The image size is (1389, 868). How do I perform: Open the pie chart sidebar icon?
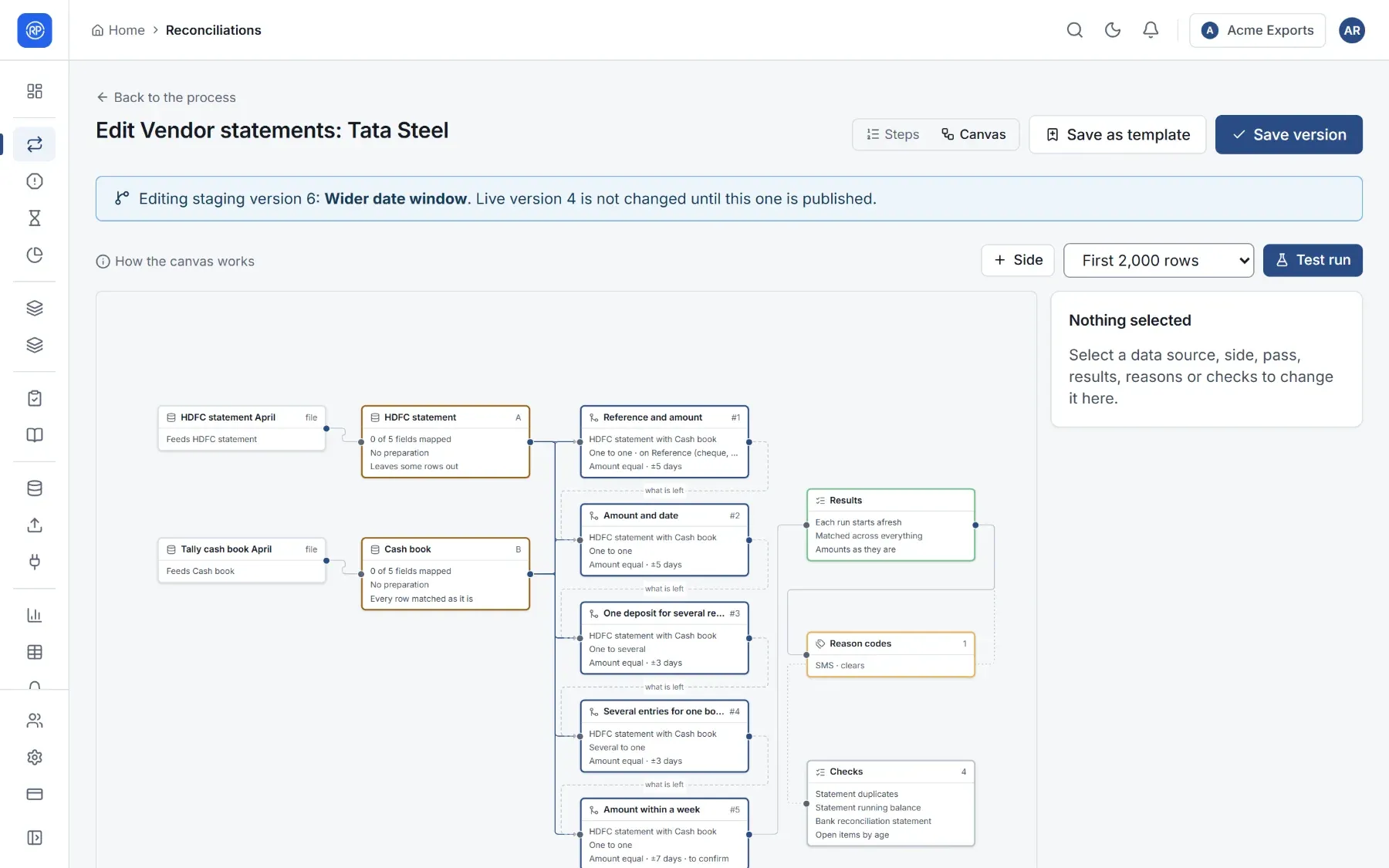pyautogui.click(x=35, y=255)
